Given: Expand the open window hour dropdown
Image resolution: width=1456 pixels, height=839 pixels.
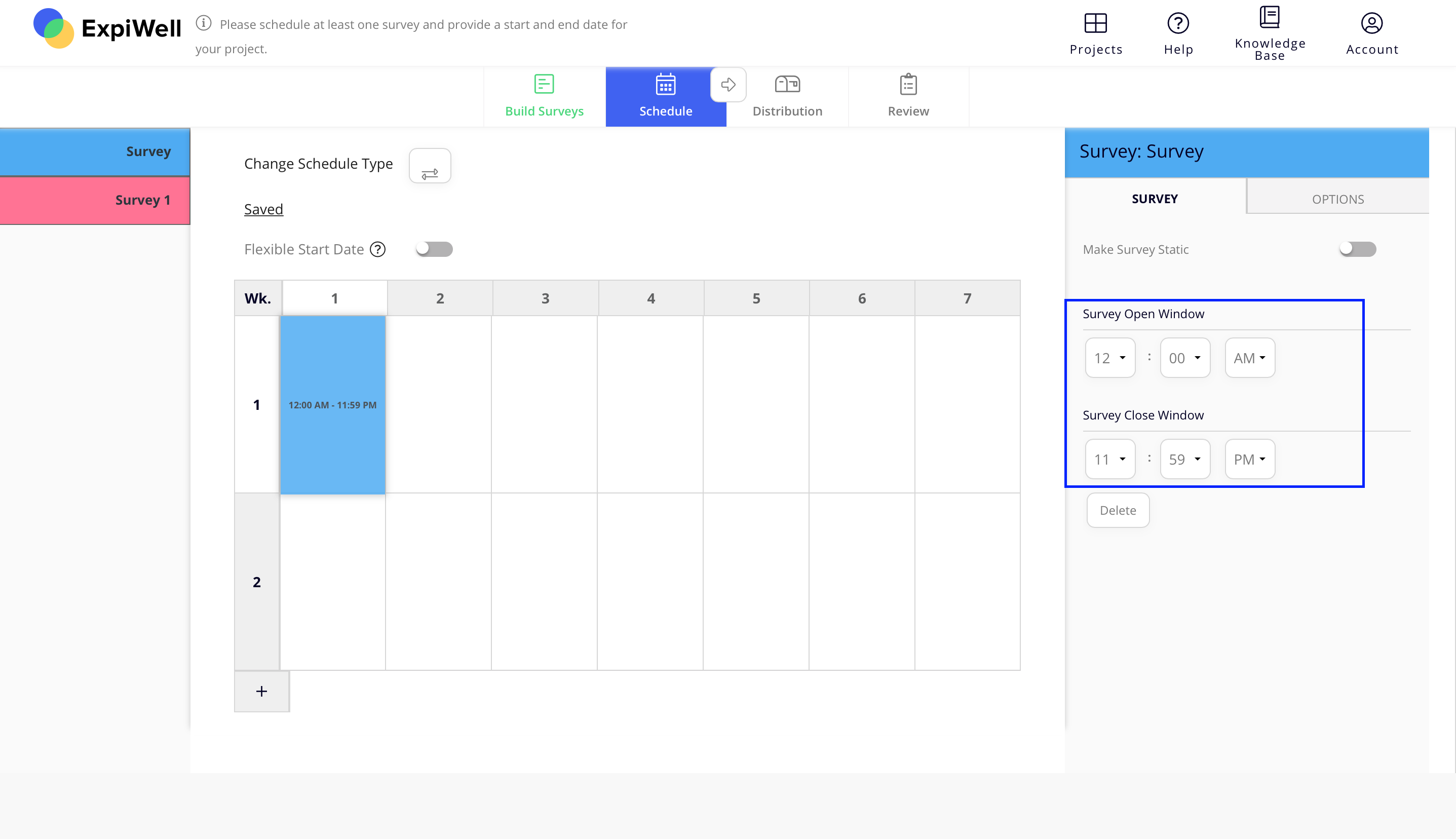Looking at the screenshot, I should click(1109, 358).
